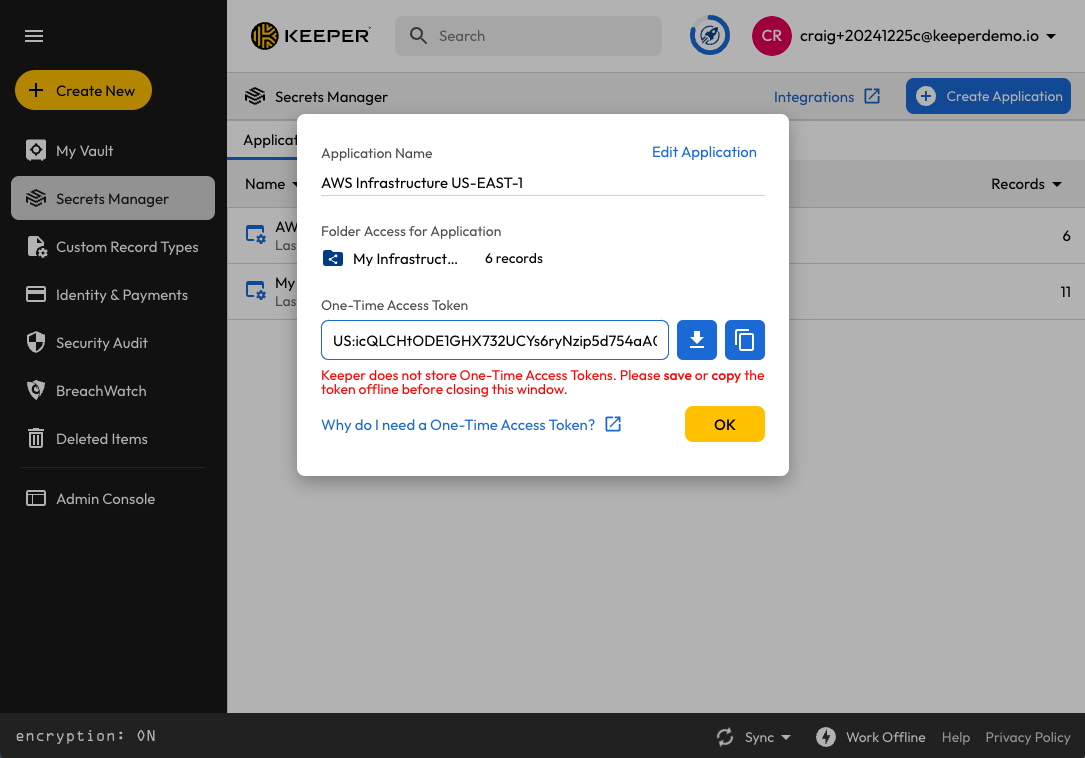Click the Create New button
This screenshot has width=1085, height=758.
click(83, 91)
